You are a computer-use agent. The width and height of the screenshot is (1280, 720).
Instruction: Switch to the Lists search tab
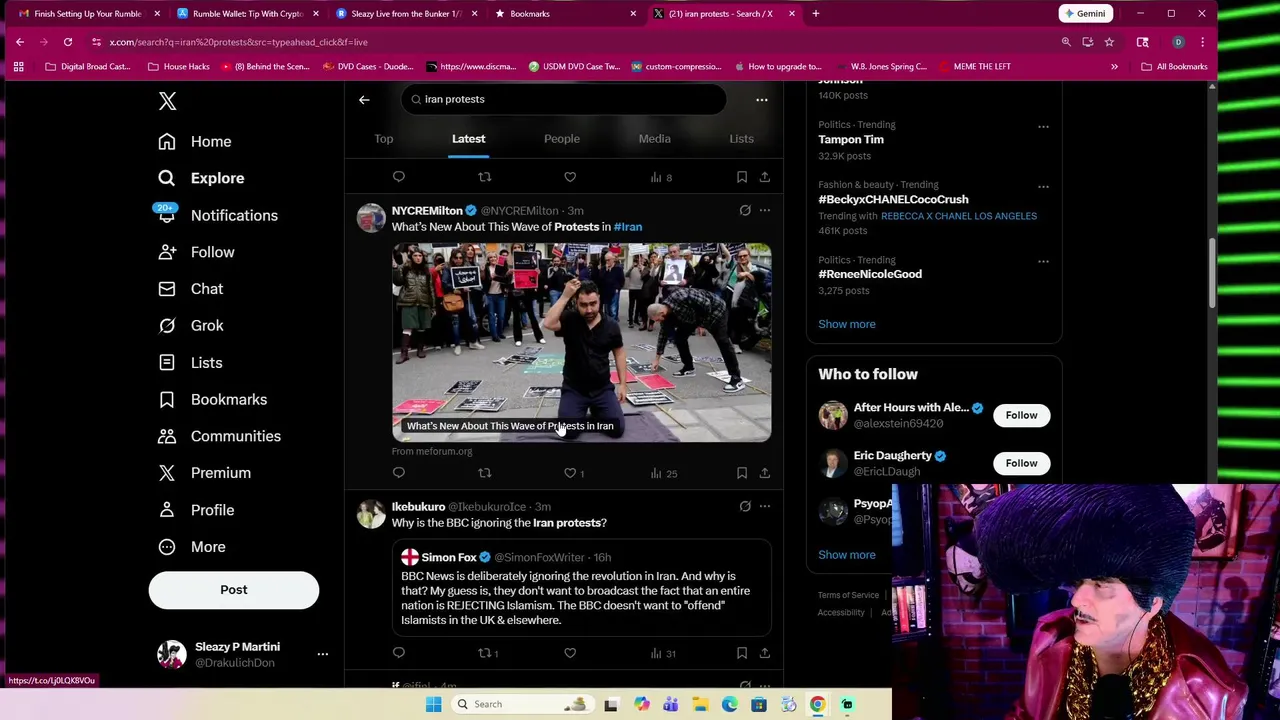(741, 139)
